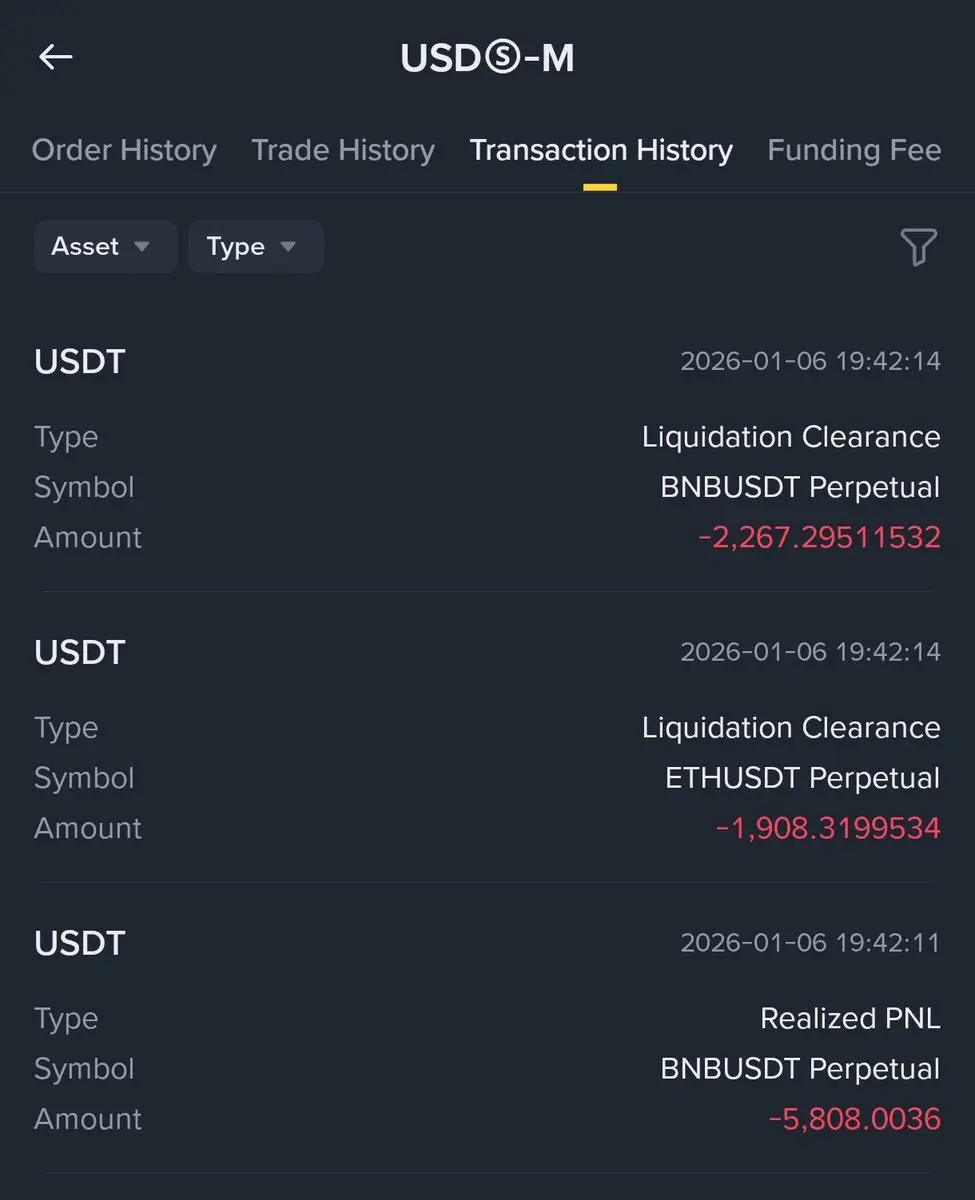Image resolution: width=975 pixels, height=1200 pixels.
Task: Tap the 19:42:11 transaction timestamp
Action: pos(810,942)
